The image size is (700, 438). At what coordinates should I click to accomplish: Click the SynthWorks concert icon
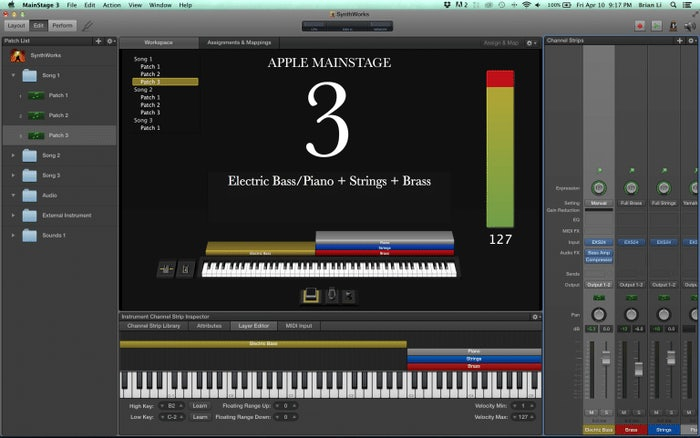coord(18,57)
